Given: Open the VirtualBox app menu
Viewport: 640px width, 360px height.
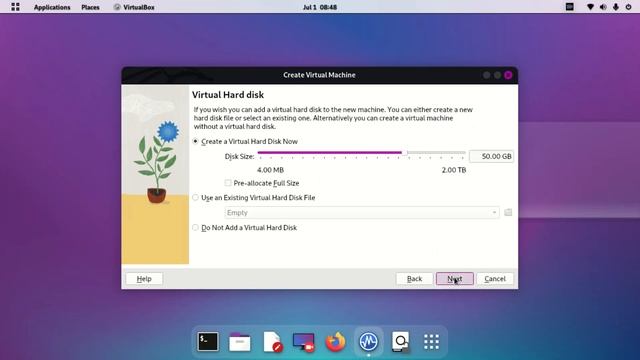Looking at the screenshot, I should pos(134,7).
